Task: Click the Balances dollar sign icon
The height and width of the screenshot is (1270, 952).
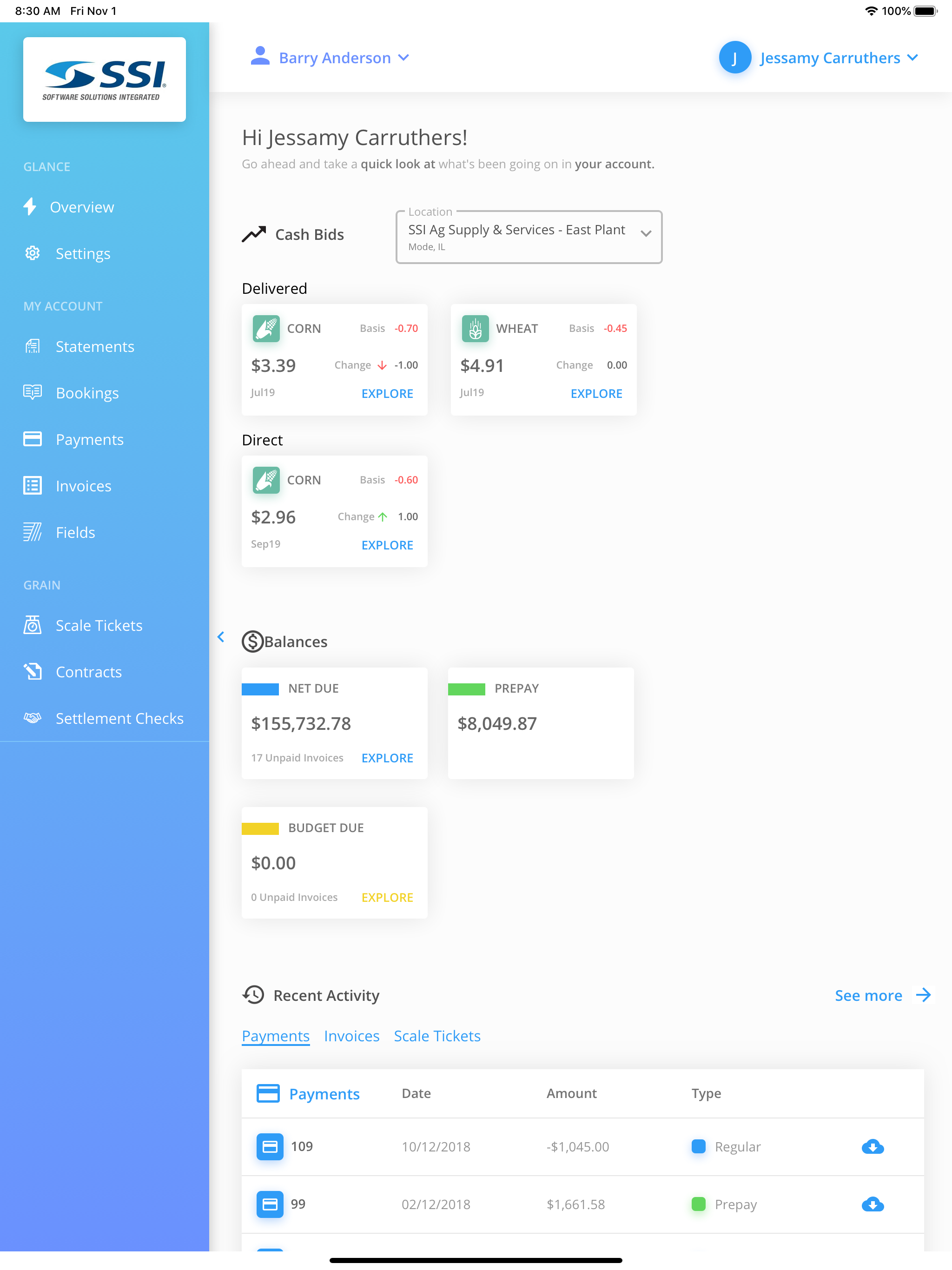Action: [x=252, y=642]
